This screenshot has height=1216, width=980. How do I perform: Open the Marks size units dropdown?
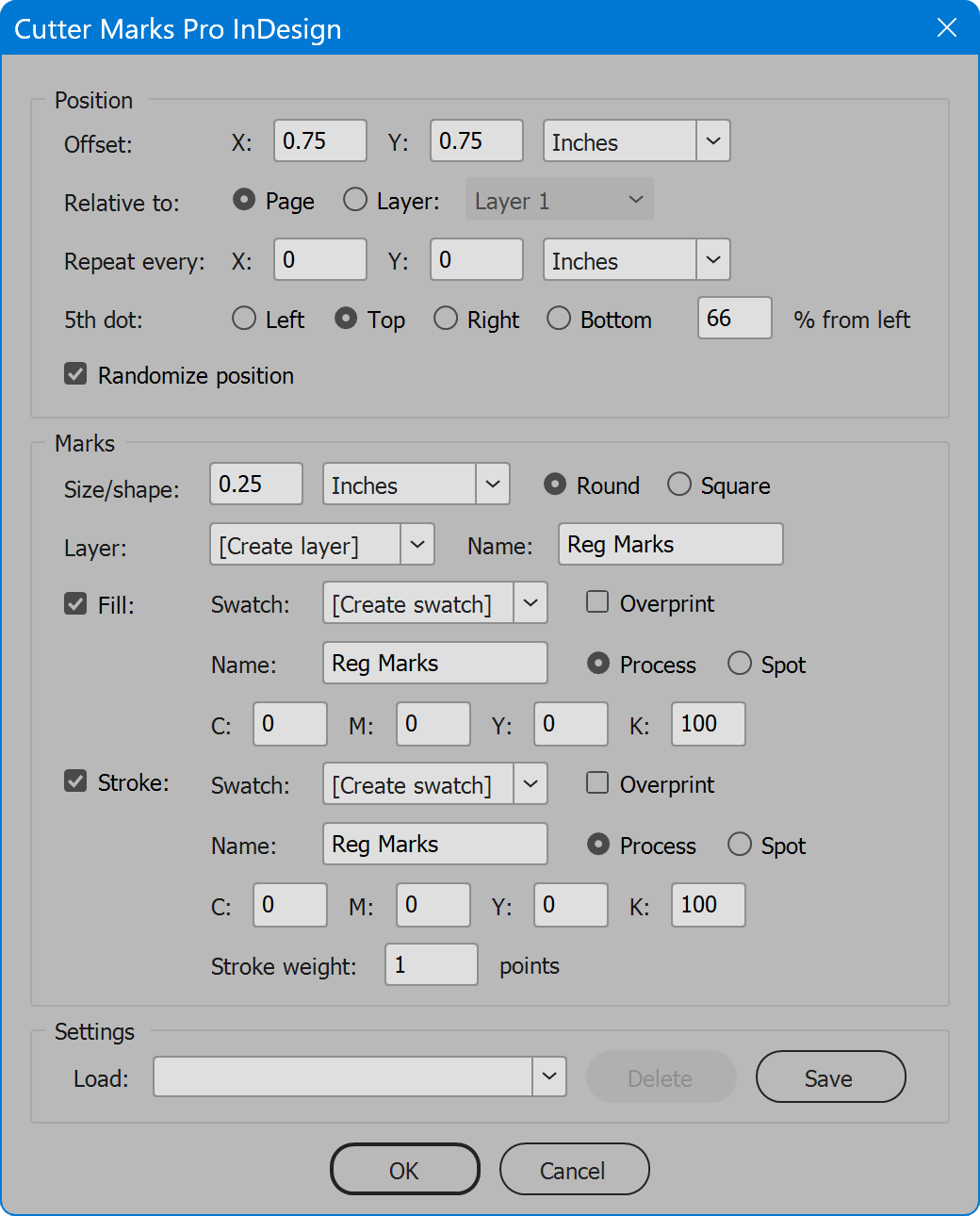[x=416, y=485]
